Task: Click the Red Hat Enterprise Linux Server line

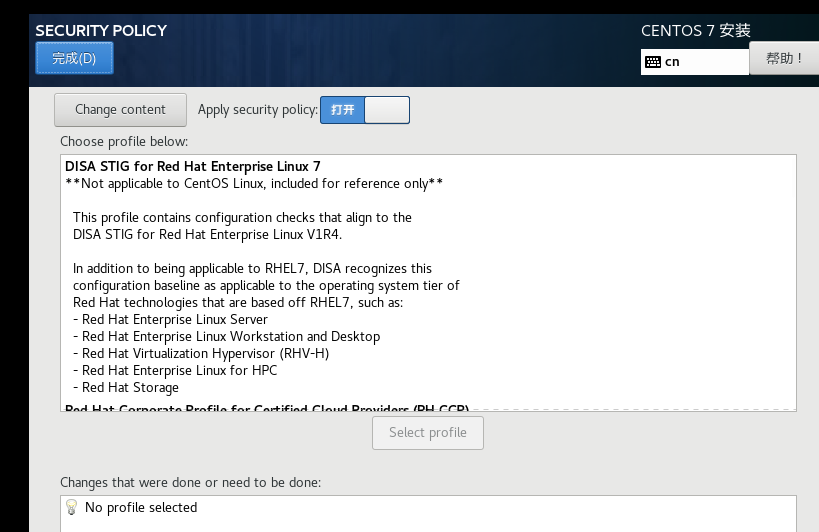Action: tap(170, 320)
